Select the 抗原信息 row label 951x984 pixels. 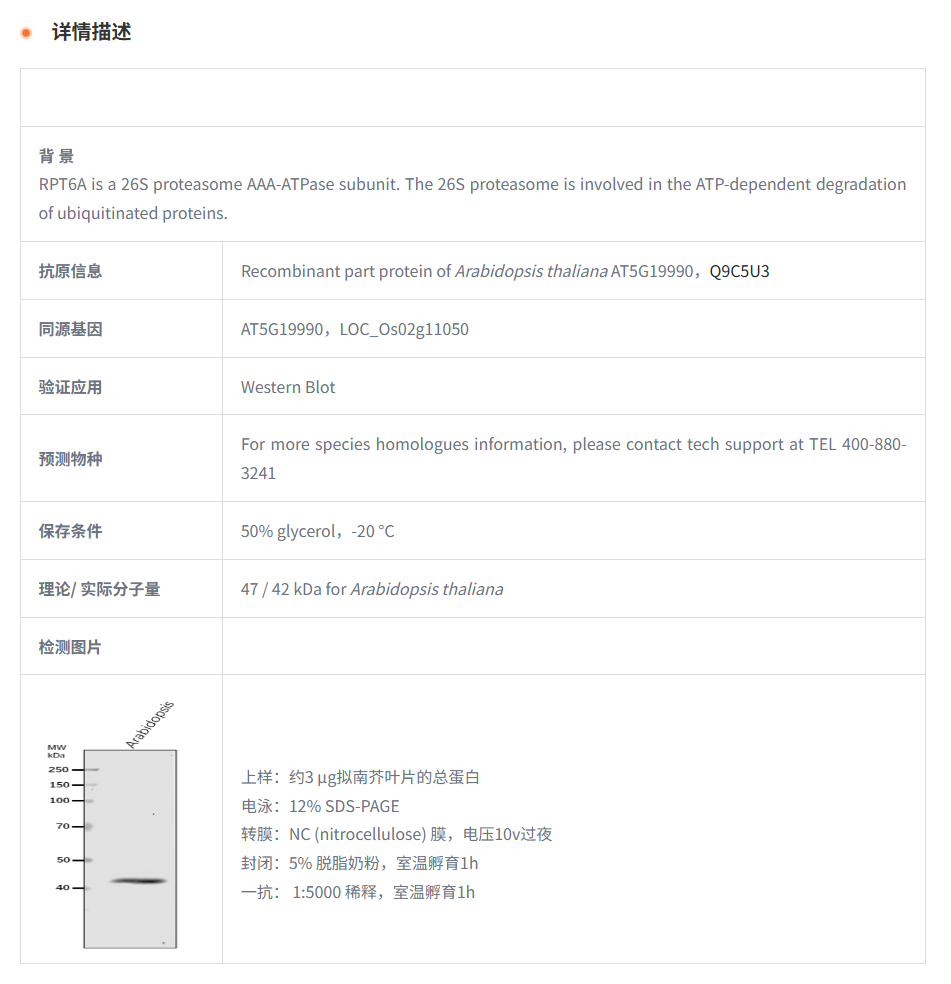pyautogui.click(x=70, y=271)
